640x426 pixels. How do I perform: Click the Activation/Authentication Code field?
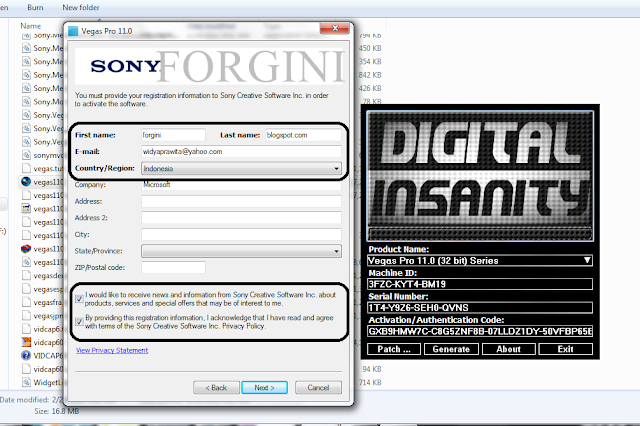coord(480,331)
